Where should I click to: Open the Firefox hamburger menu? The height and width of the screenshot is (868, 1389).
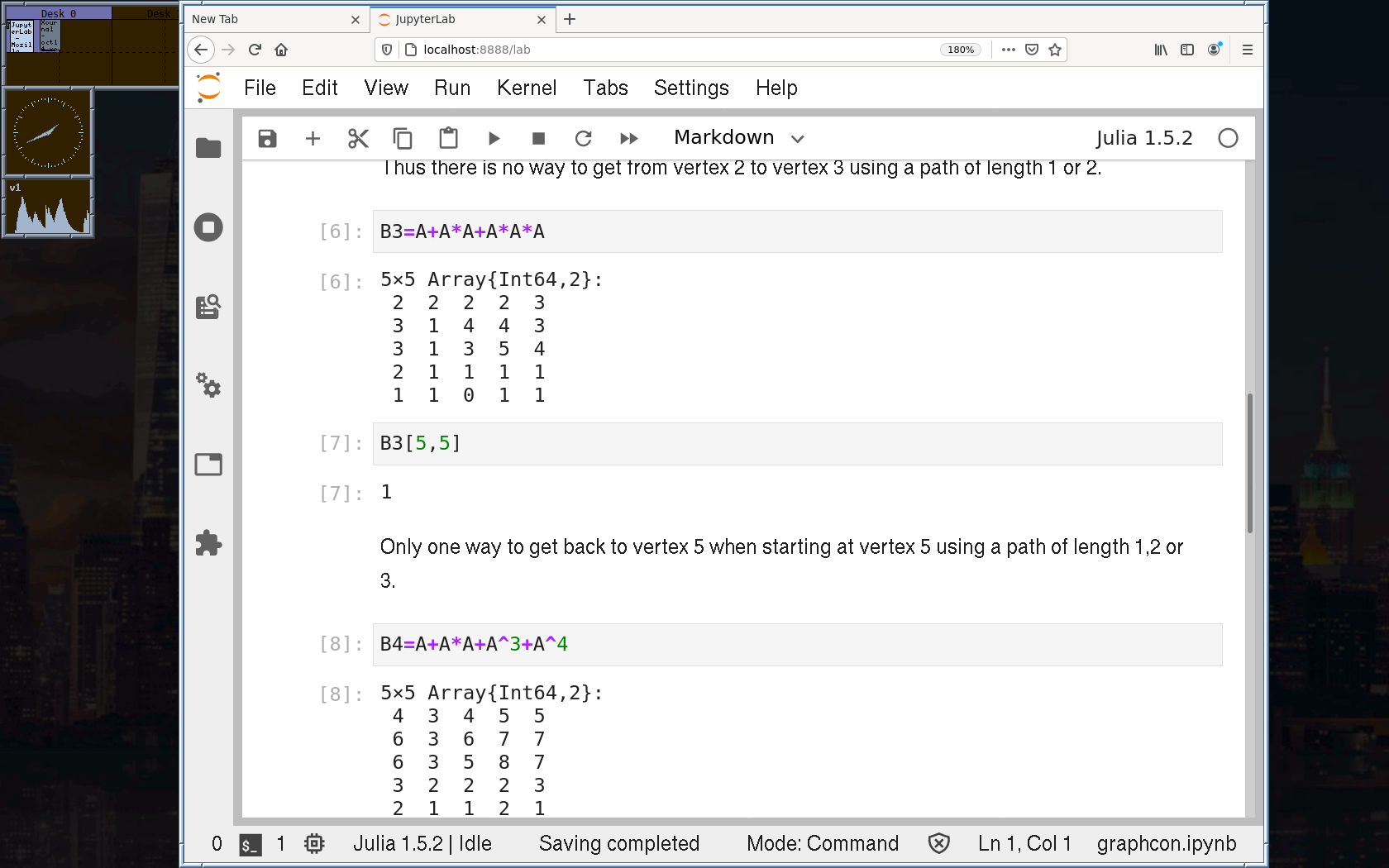click(1247, 50)
